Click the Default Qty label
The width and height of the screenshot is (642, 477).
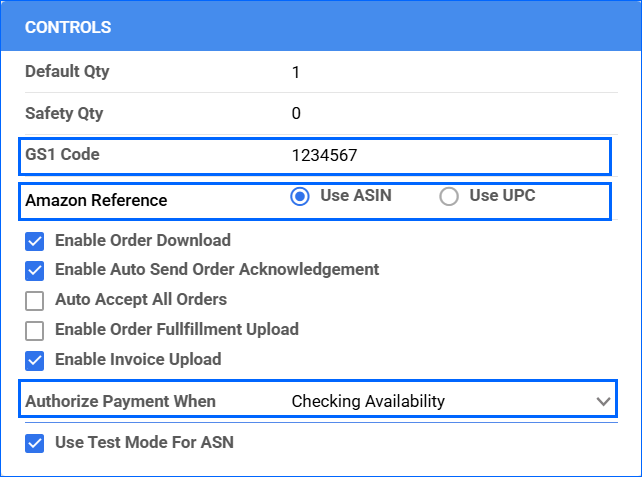(67, 72)
